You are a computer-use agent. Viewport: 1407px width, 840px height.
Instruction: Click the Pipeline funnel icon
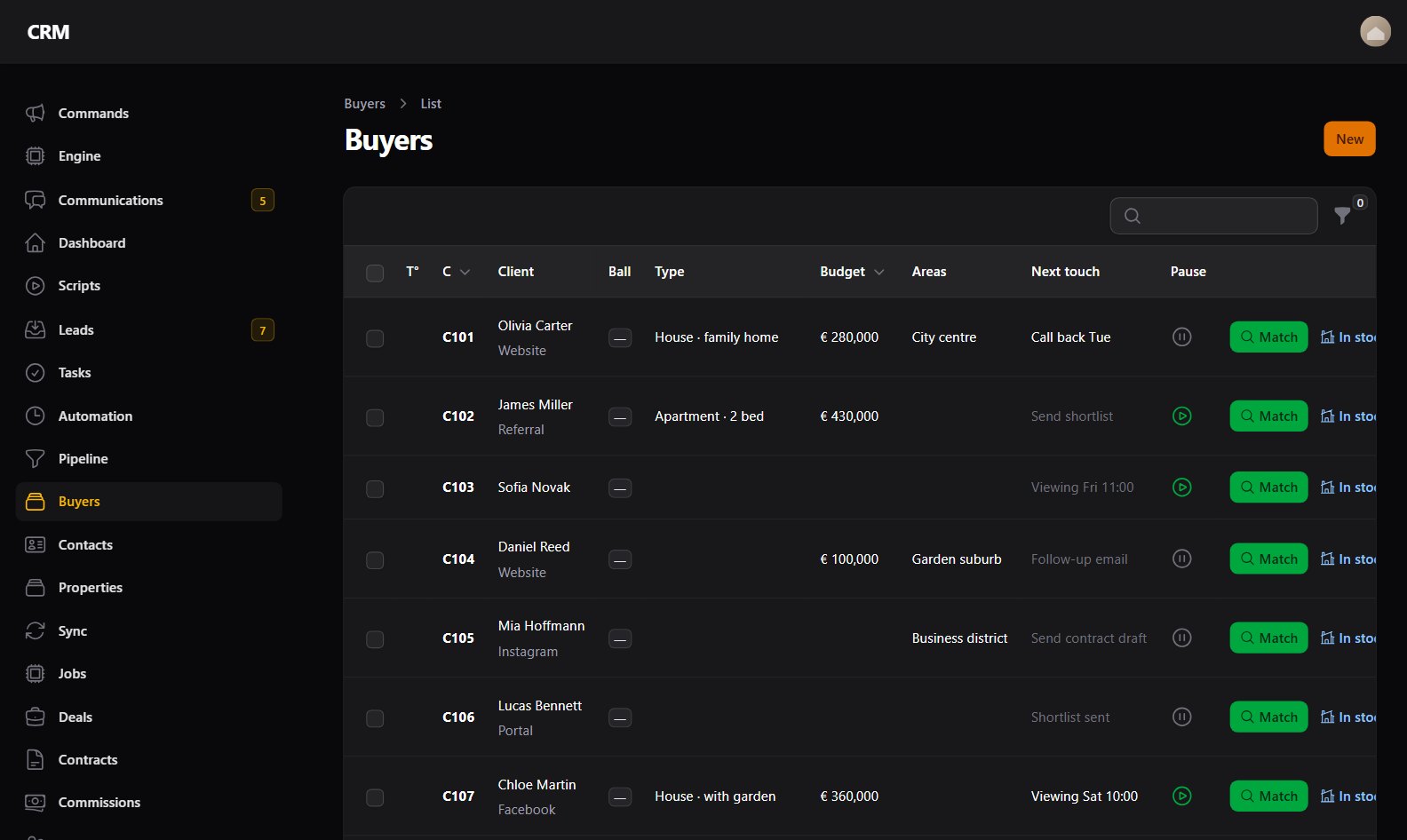(35, 459)
